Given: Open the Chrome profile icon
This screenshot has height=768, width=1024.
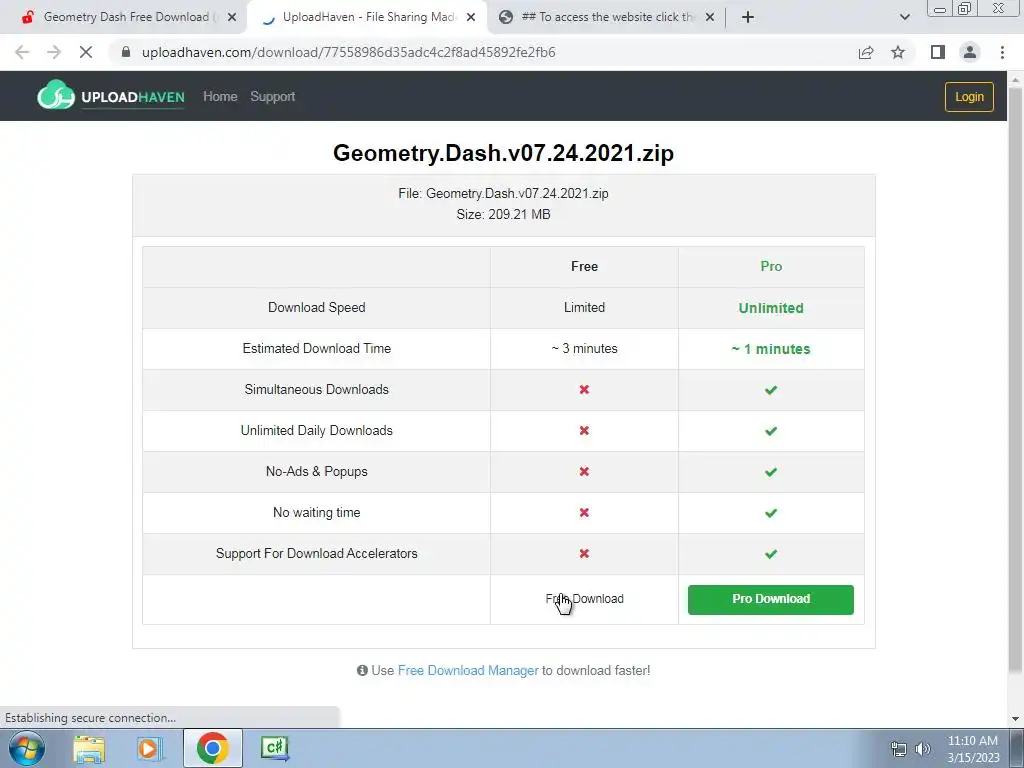Looking at the screenshot, I should coord(970,52).
